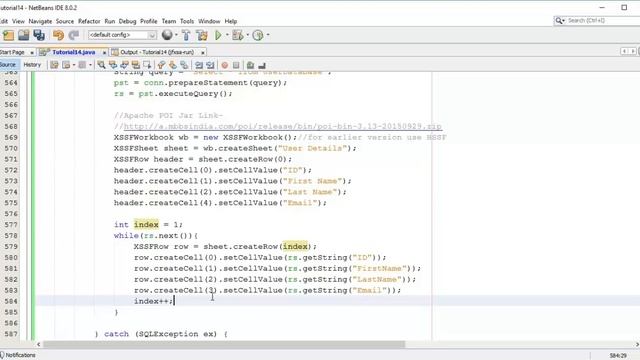Expand the Run Project dropdown arrow

coord(227,35)
